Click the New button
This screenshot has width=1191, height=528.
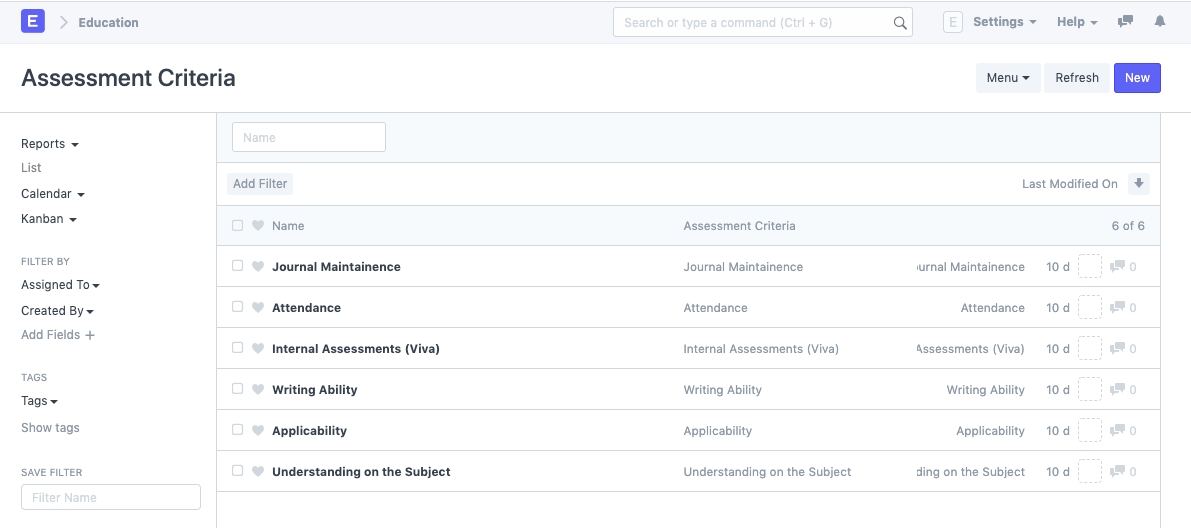coord(1137,78)
